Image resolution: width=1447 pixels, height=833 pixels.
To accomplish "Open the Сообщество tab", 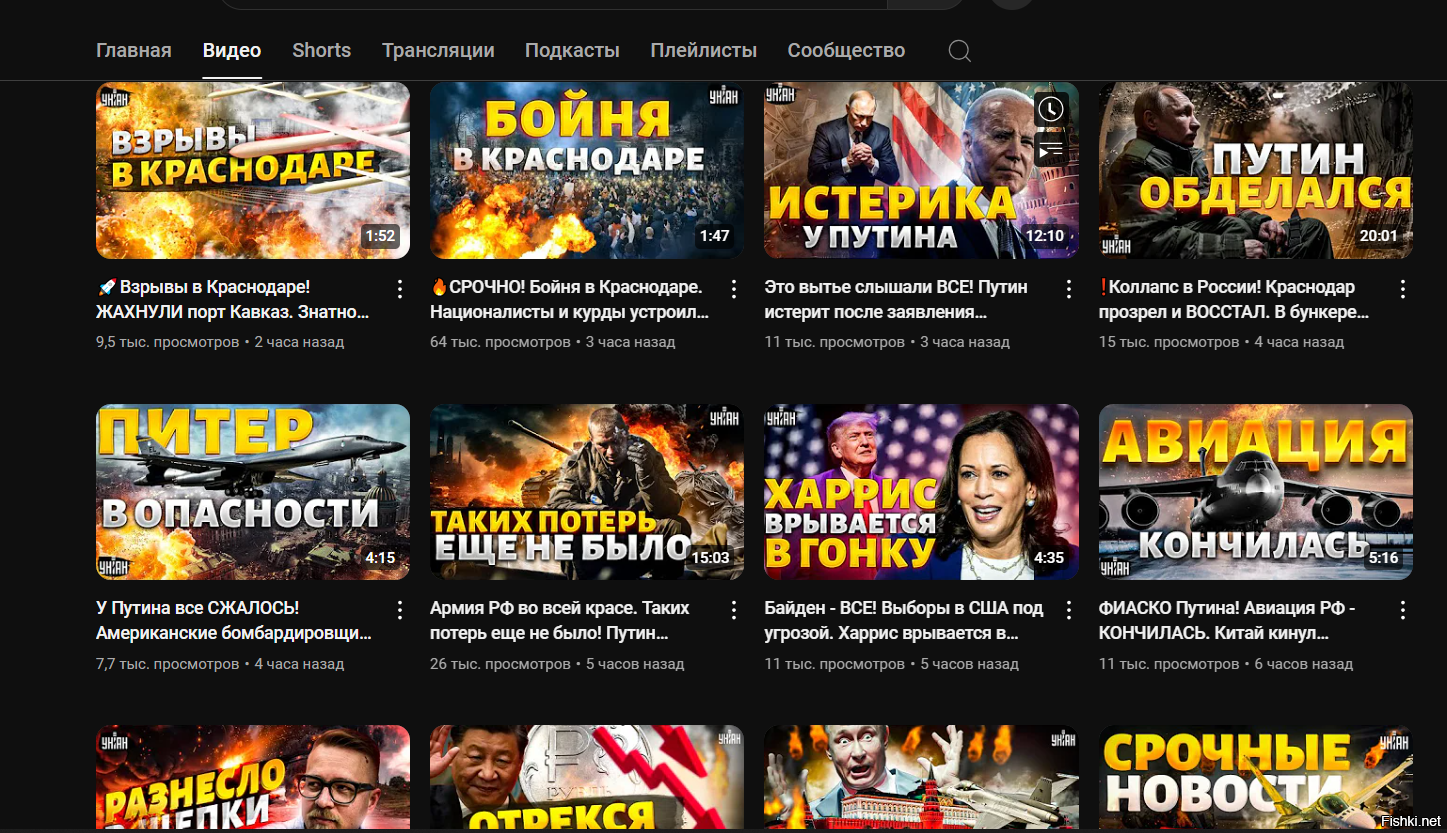I will [x=846, y=51].
